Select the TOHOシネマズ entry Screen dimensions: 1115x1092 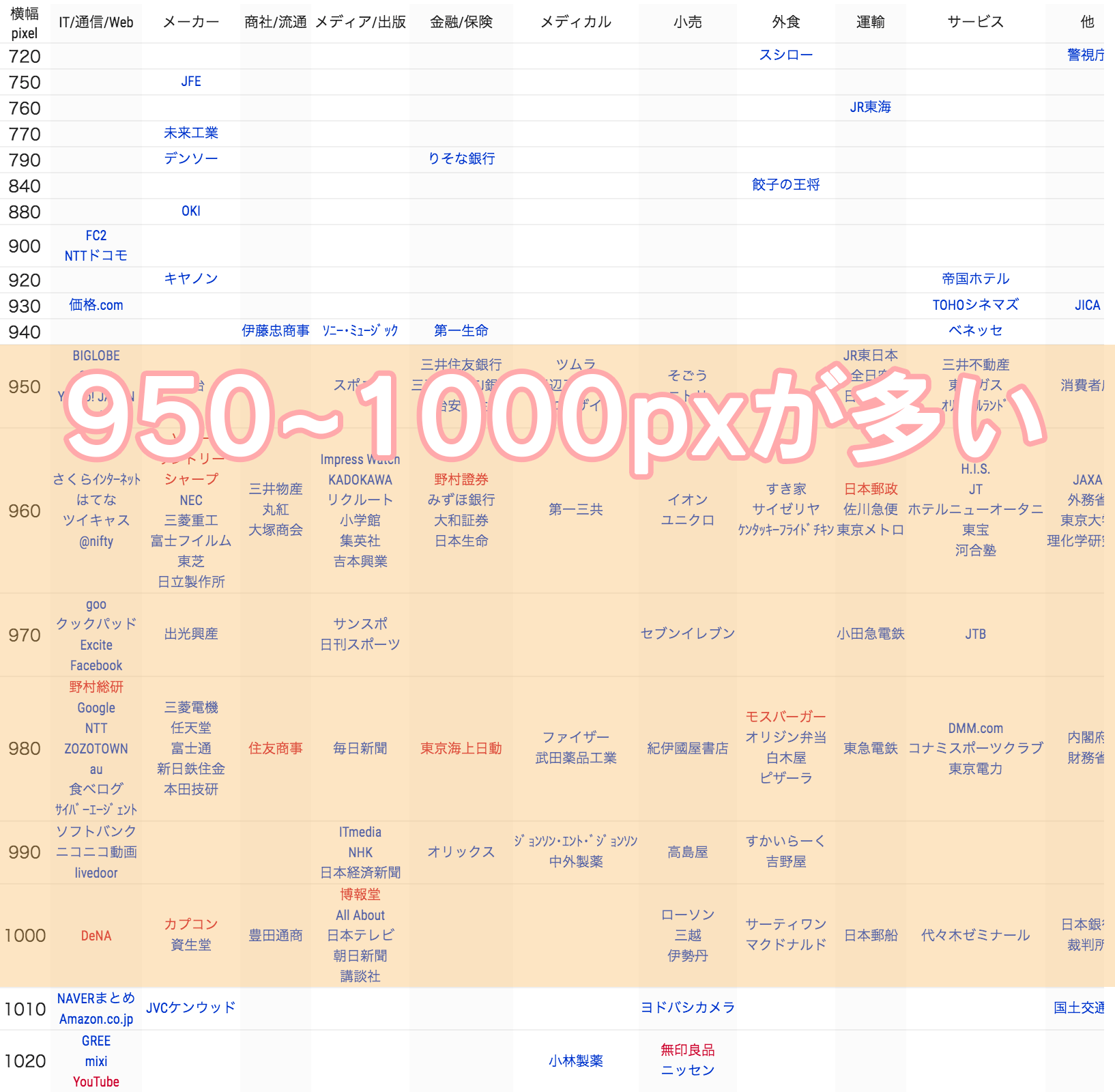point(976,305)
